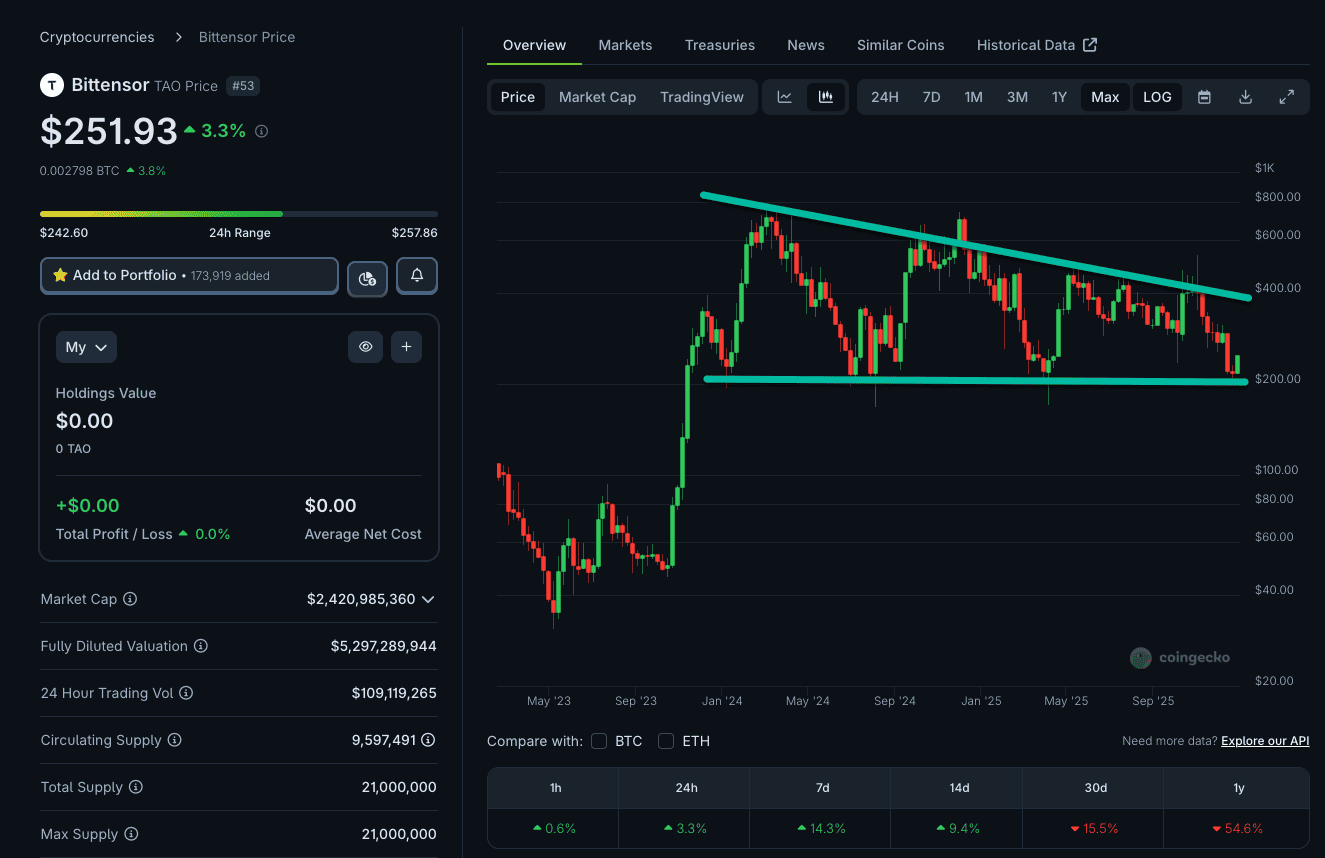The height and width of the screenshot is (858, 1325).
Task: Click info icon next to Market Cap
Action: pos(130,599)
